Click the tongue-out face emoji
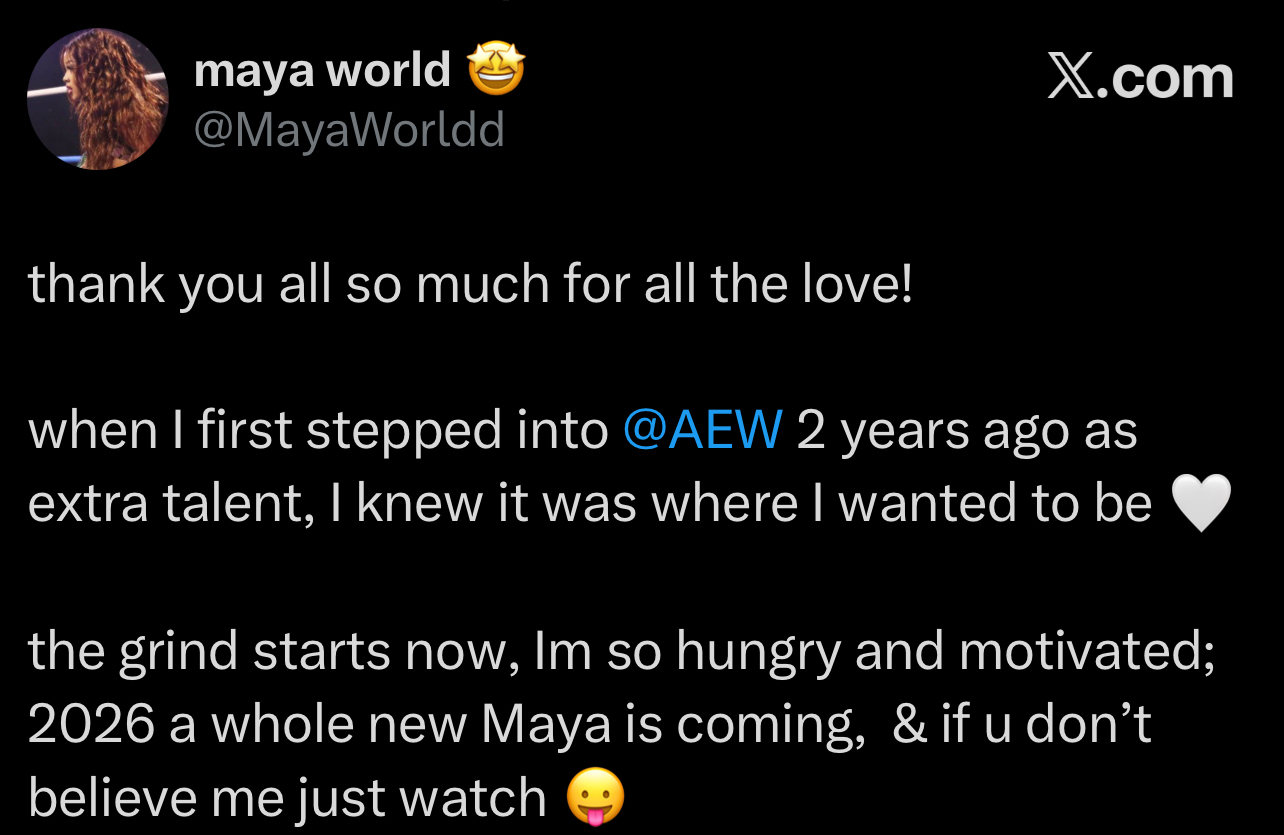1284x835 pixels. [595, 799]
